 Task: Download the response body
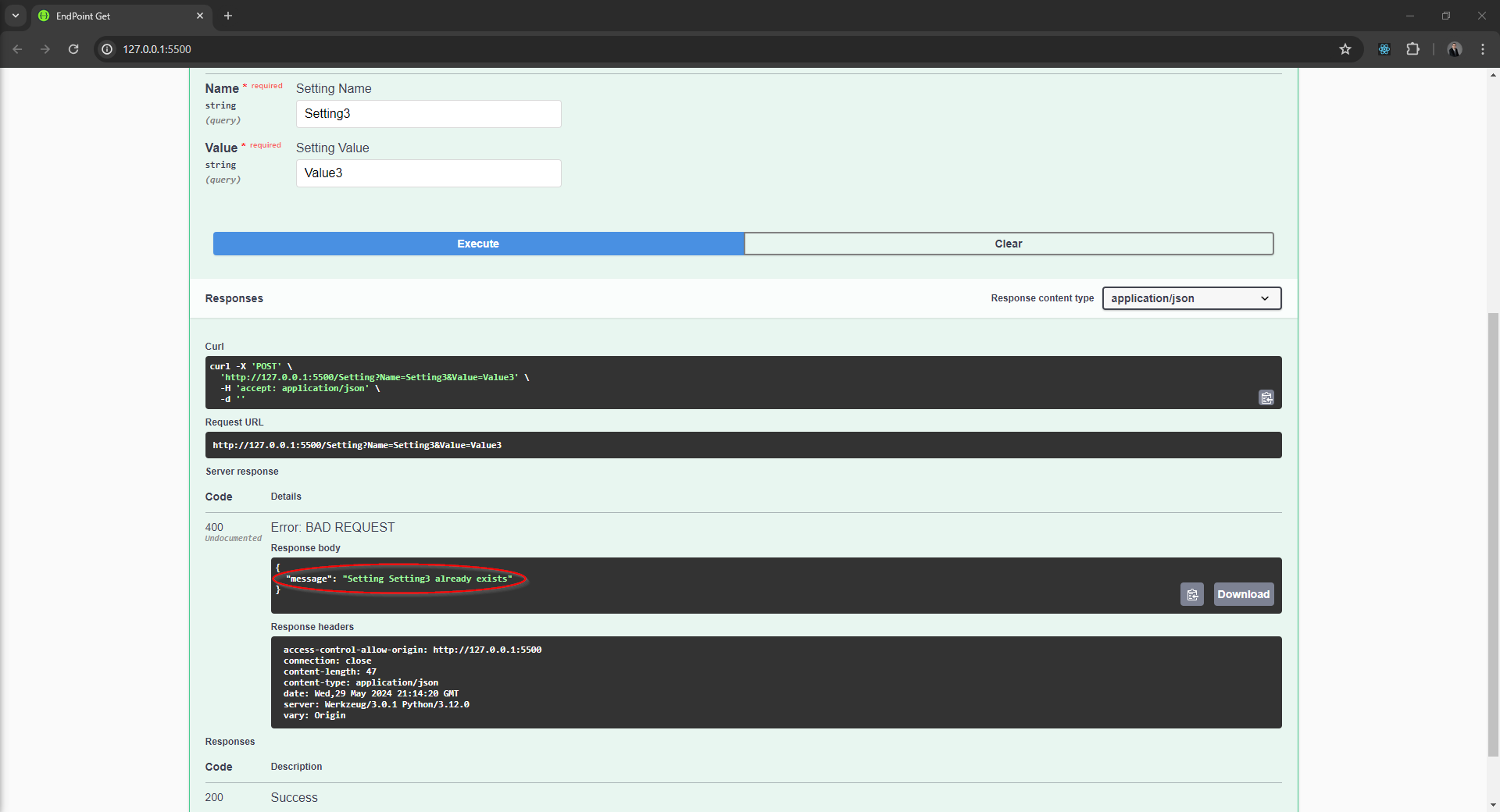click(x=1243, y=595)
